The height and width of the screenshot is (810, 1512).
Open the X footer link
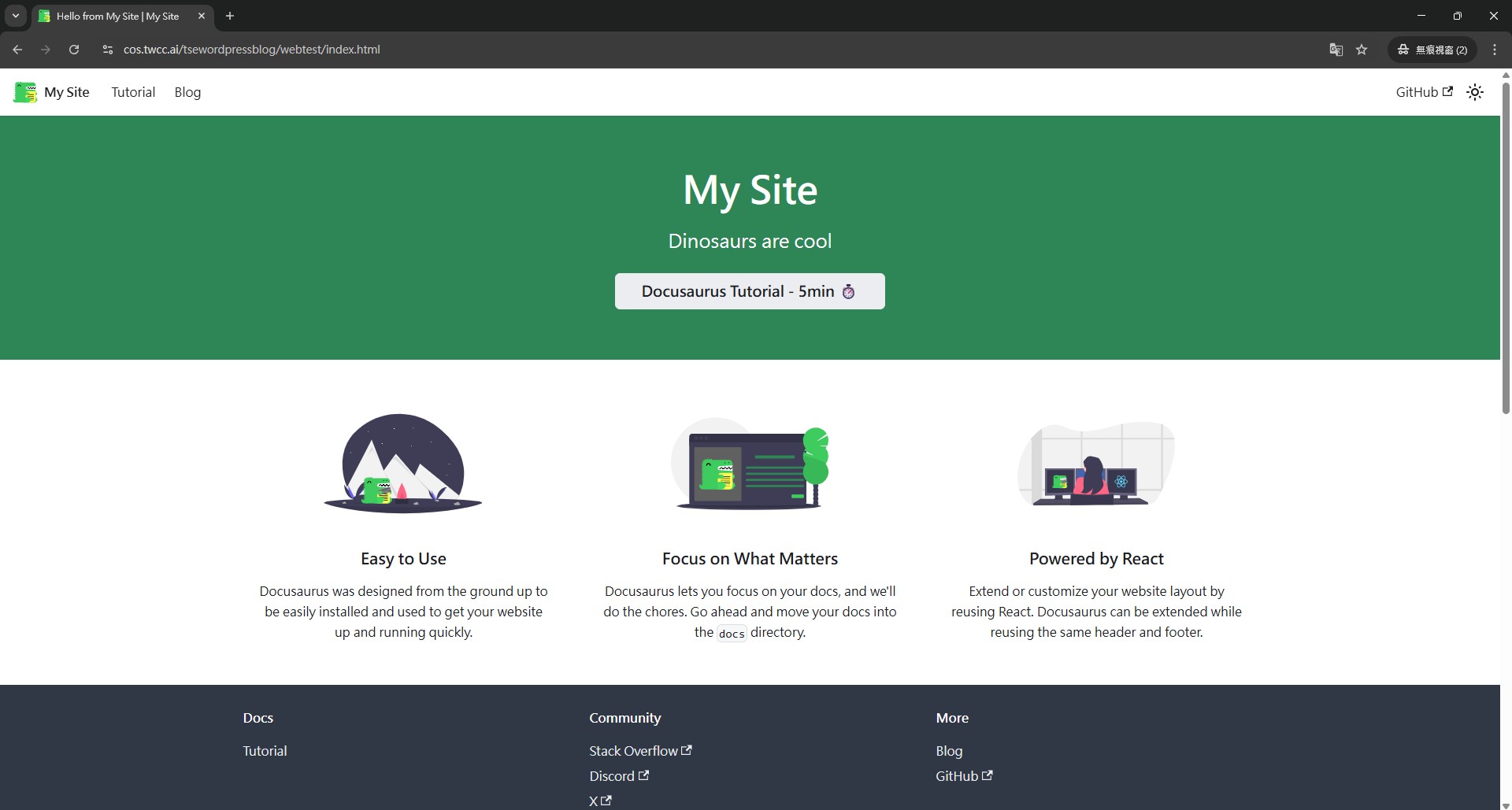(600, 801)
